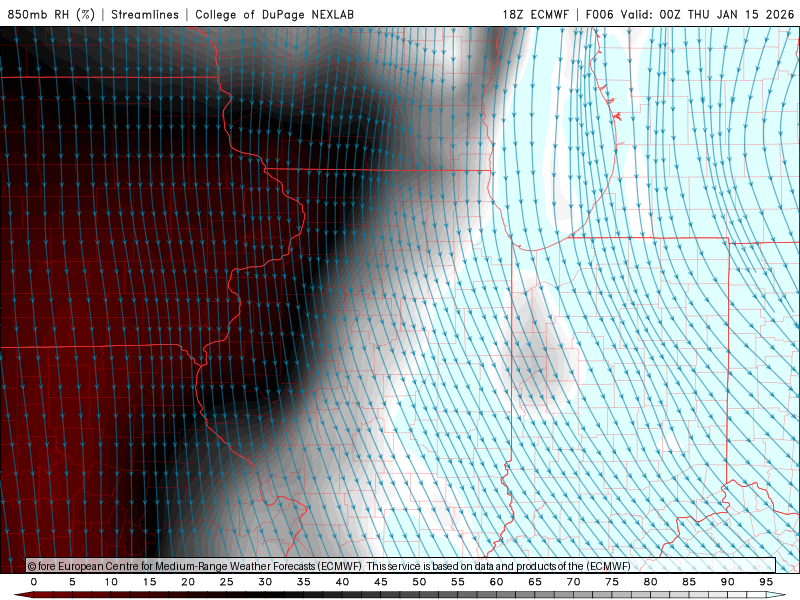This screenshot has width=800, height=600.
Task: Click the colorbar label "70"
Action: pos(573,582)
